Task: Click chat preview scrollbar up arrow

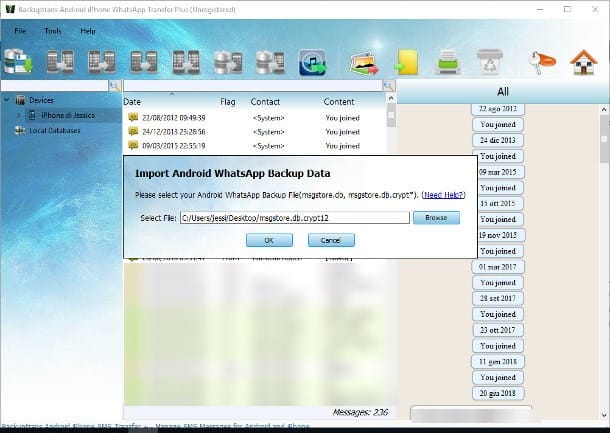Action: click(604, 110)
